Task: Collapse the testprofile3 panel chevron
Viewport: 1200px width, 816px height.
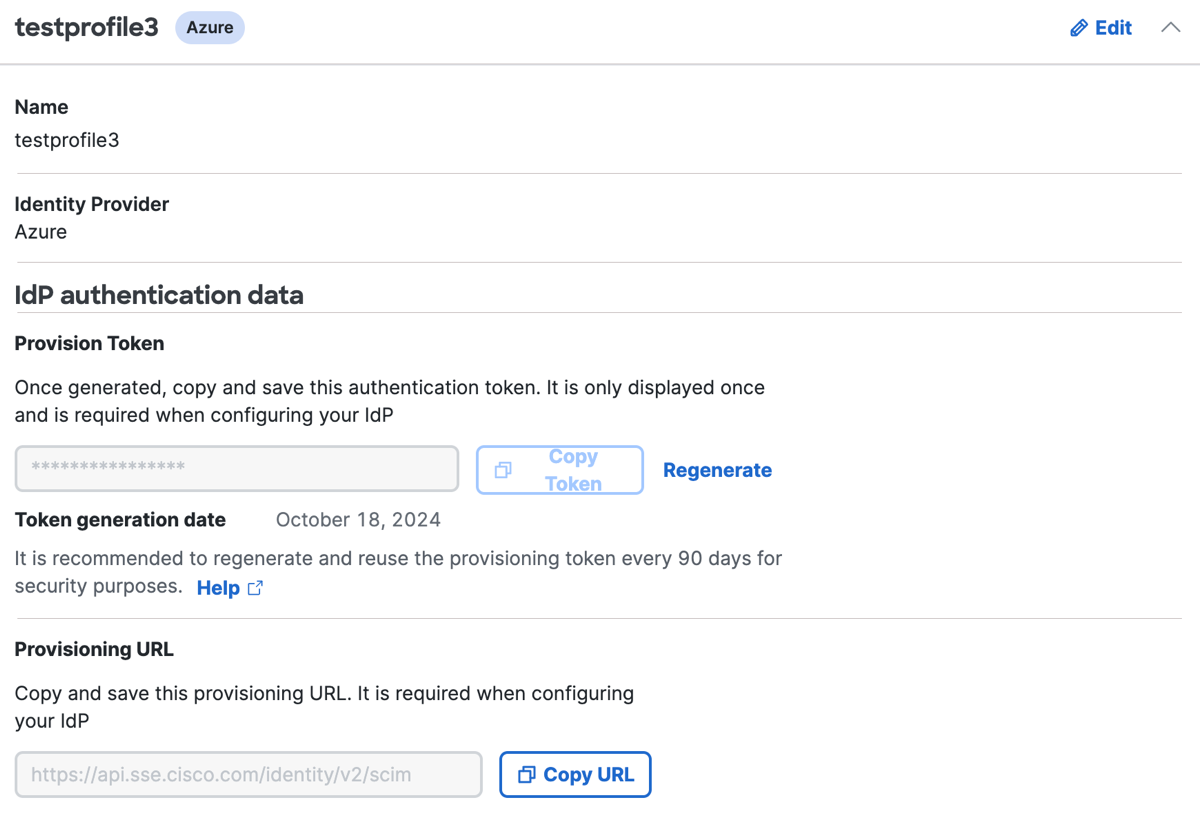Action: pos(1170,28)
